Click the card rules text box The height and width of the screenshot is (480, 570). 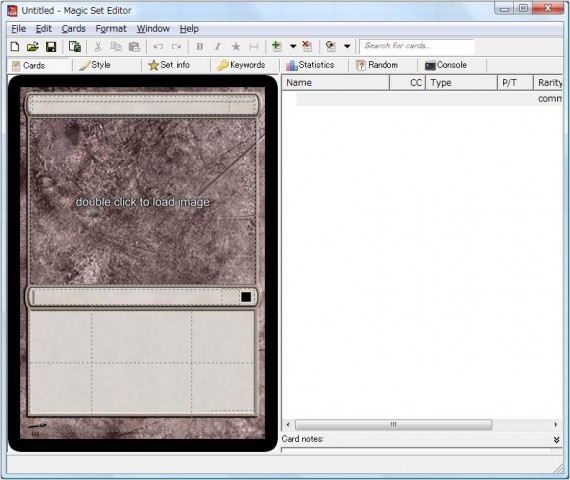142,362
